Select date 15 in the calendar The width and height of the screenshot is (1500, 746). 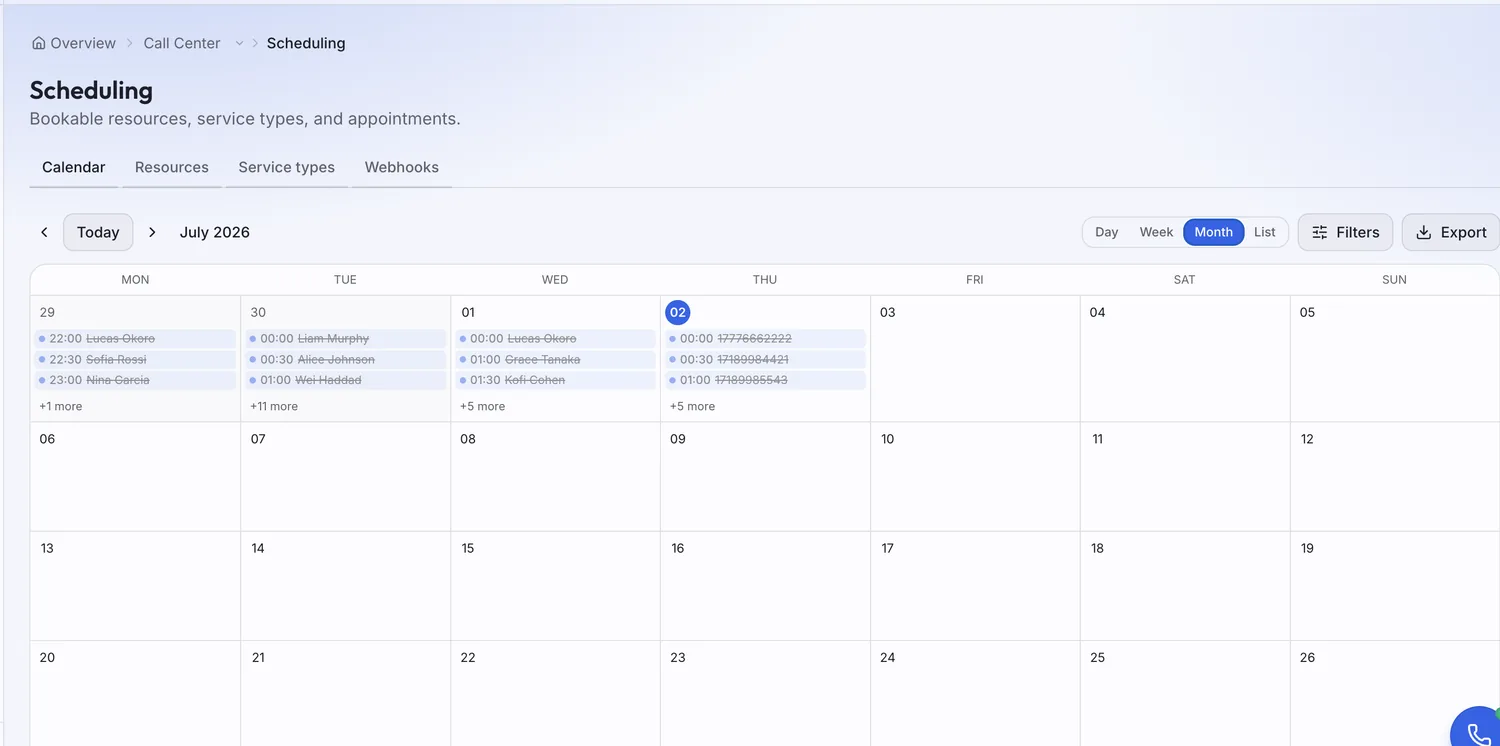coord(468,548)
